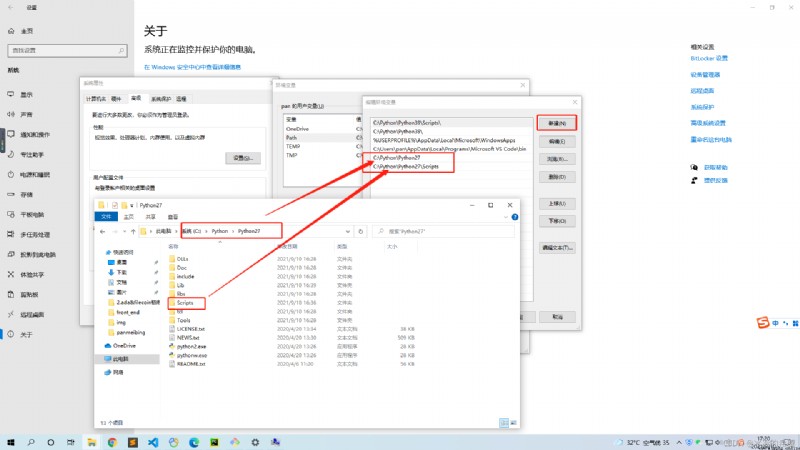Open Settings gear icon in taskbar
Viewport: 800px width, 450px height.
click(x=255, y=442)
